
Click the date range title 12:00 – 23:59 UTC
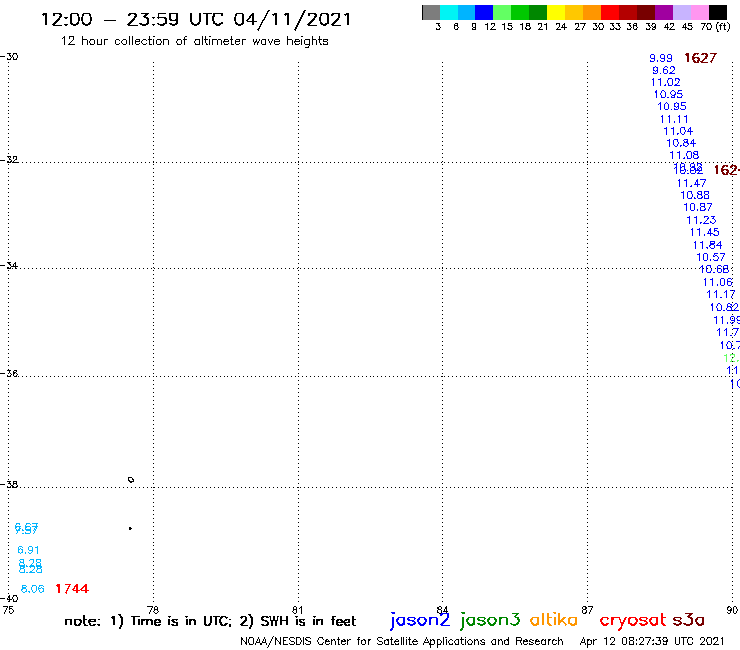(196, 19)
